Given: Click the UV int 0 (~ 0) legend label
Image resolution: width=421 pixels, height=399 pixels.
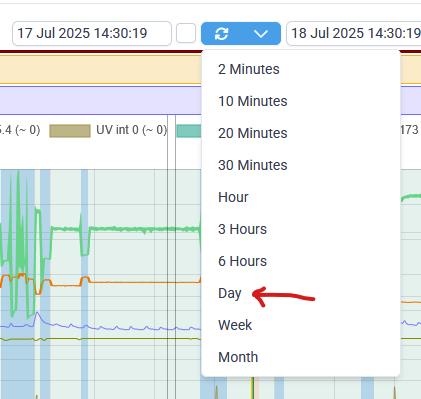Looking at the screenshot, I should pyautogui.click(x=131, y=130).
